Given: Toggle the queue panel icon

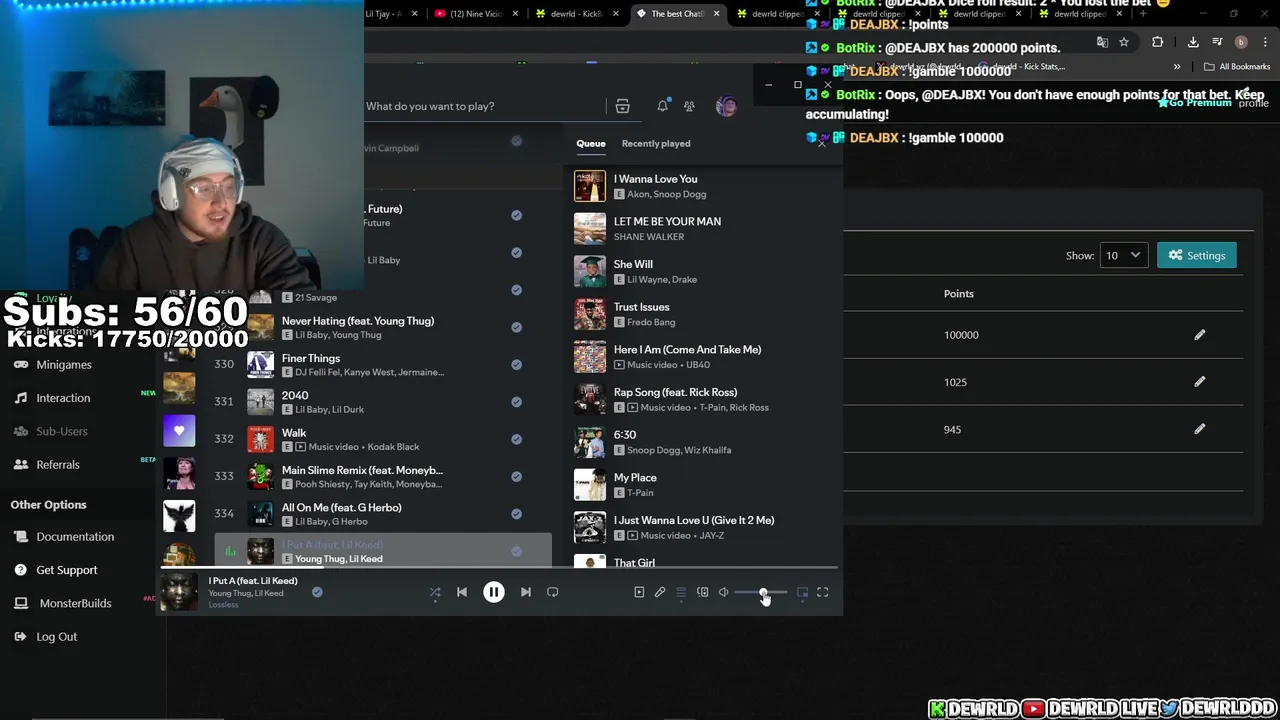Looking at the screenshot, I should tap(681, 592).
